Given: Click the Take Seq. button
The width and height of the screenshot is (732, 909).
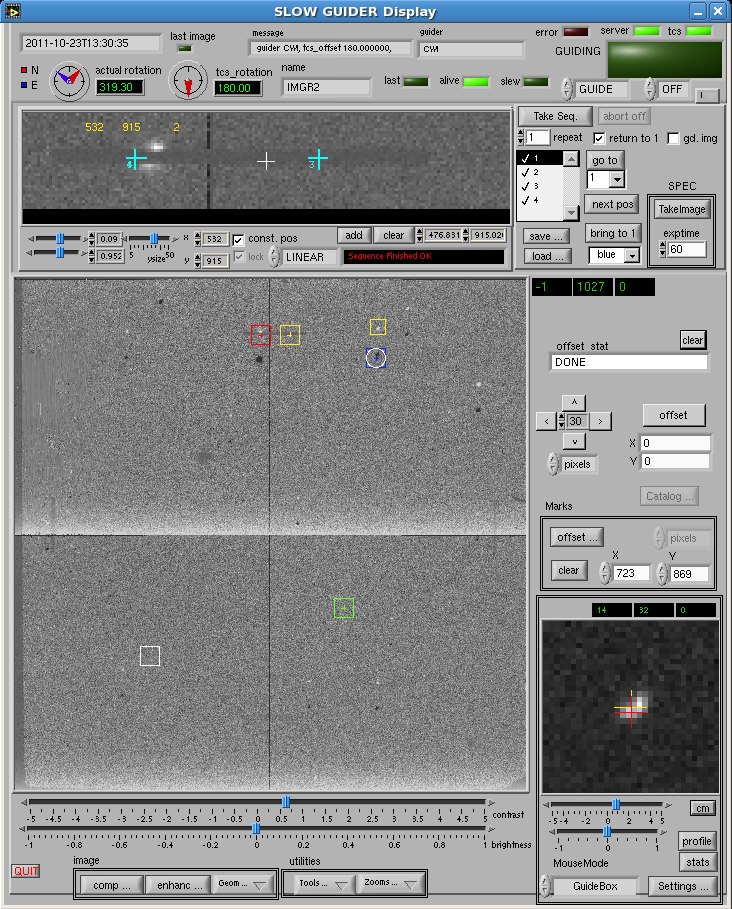Looking at the screenshot, I should point(555,117).
